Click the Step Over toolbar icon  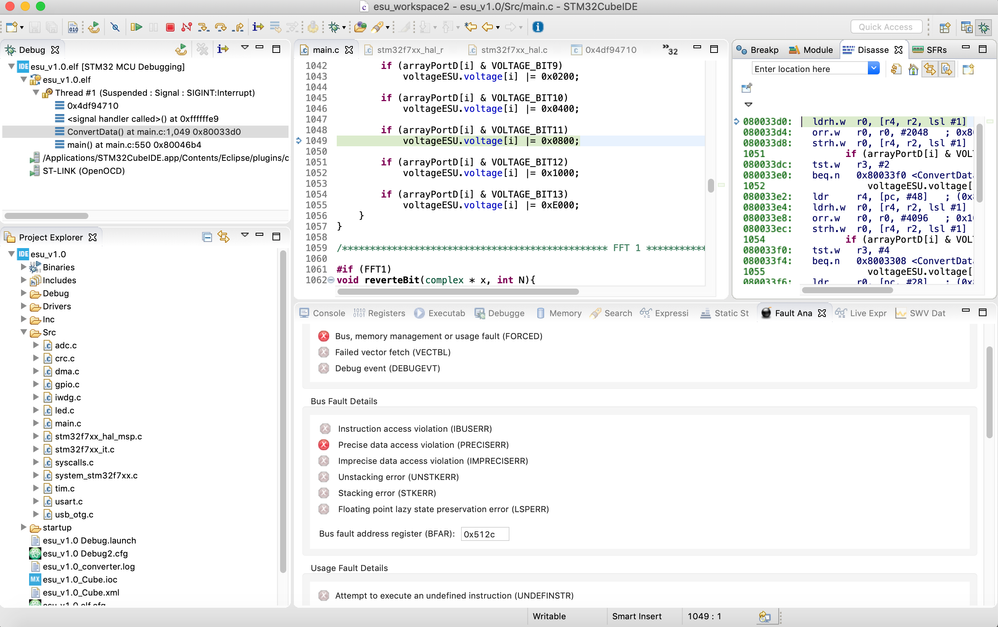point(221,27)
